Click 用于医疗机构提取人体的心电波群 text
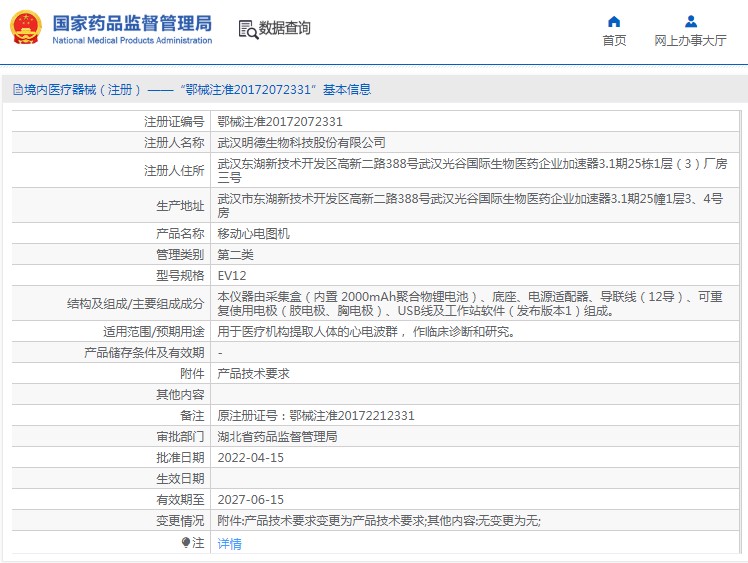 (x=308, y=332)
